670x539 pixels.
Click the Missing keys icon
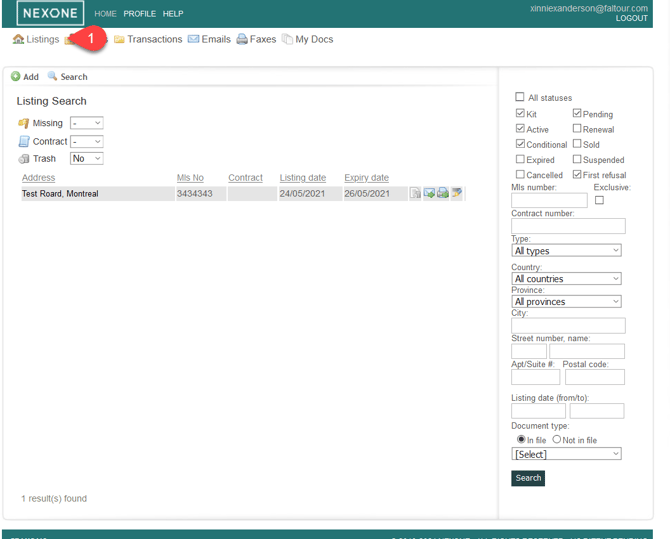(x=24, y=123)
